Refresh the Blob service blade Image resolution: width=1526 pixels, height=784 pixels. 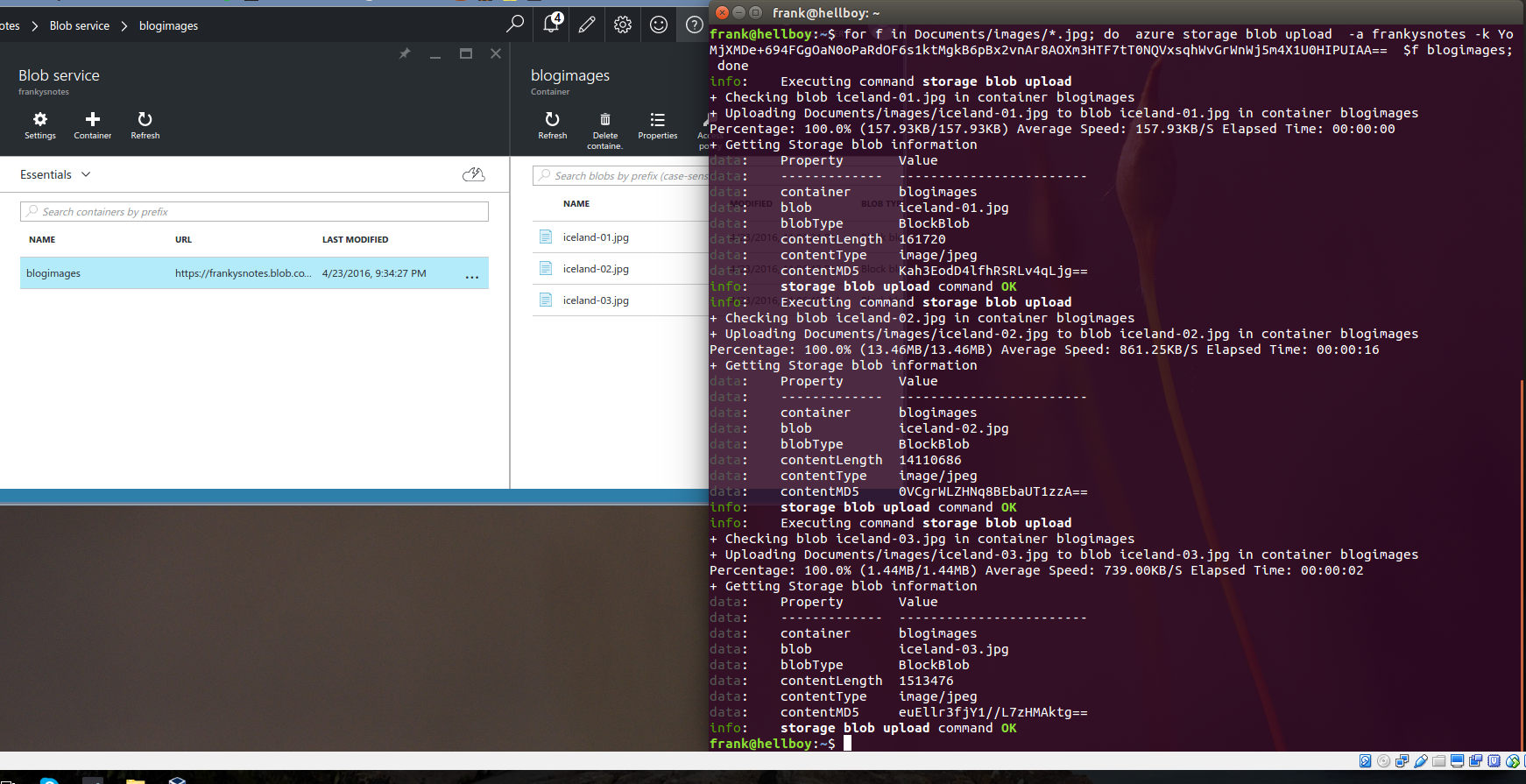(145, 125)
